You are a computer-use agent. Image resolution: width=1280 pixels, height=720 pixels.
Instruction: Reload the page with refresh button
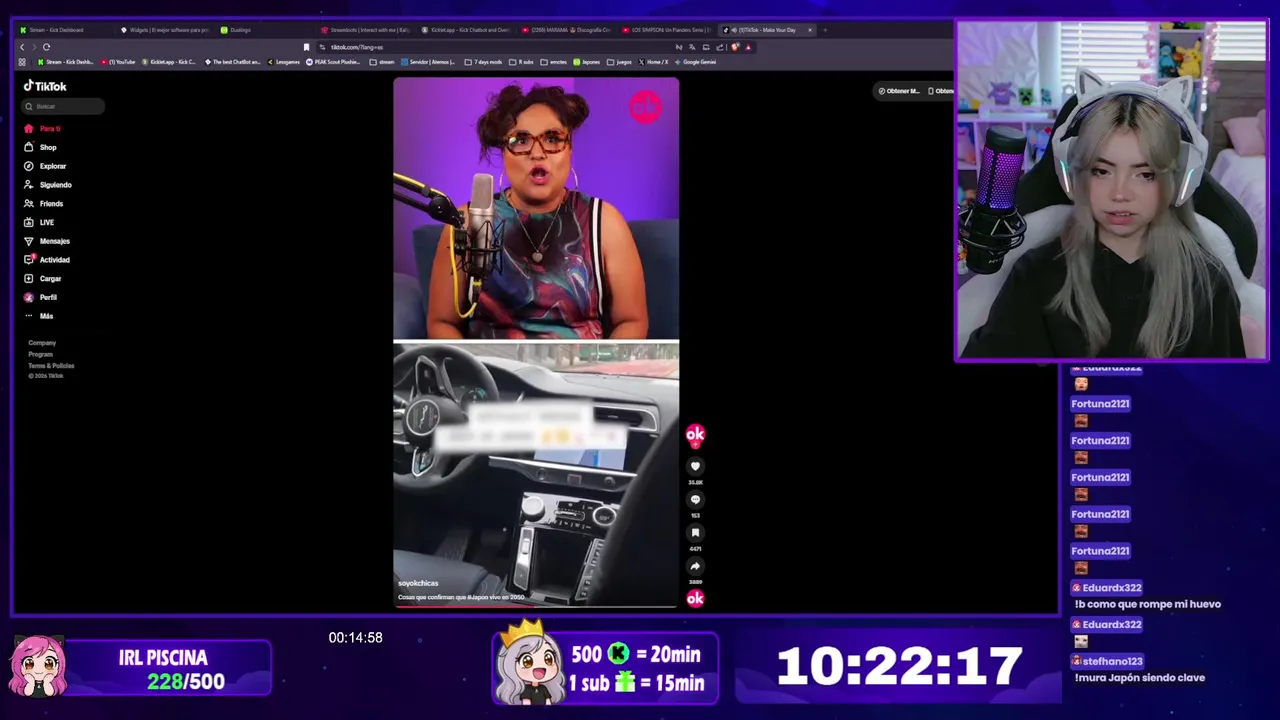pos(46,47)
